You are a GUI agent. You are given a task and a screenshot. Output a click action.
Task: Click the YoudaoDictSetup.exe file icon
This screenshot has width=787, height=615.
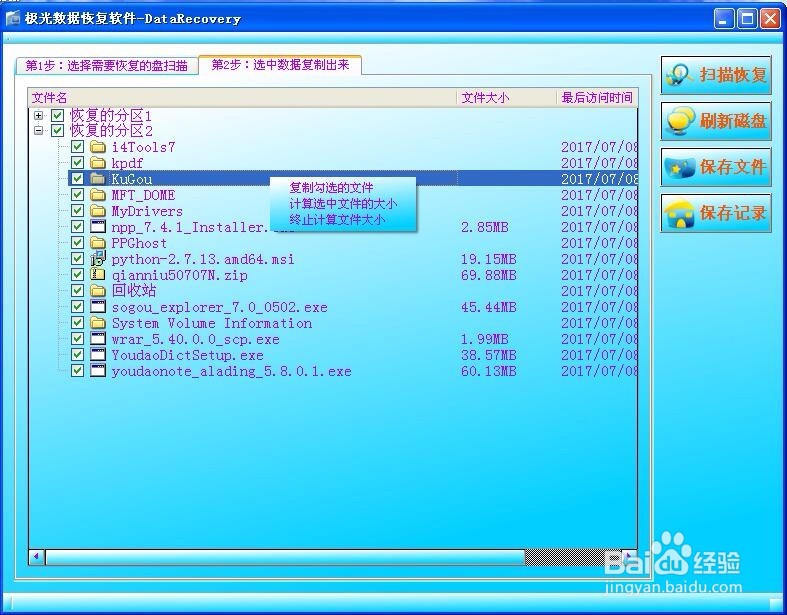[97, 355]
